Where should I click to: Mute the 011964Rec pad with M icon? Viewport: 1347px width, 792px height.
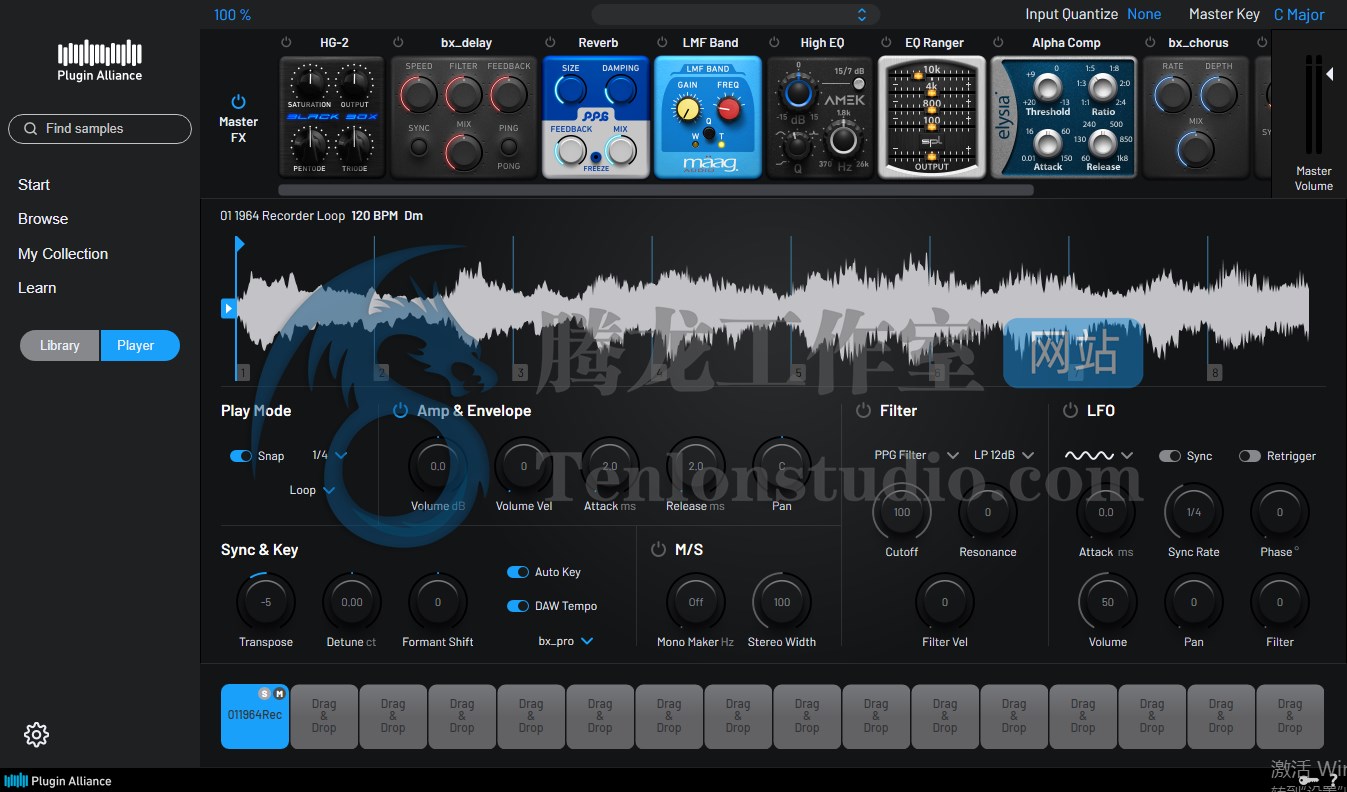[280, 693]
